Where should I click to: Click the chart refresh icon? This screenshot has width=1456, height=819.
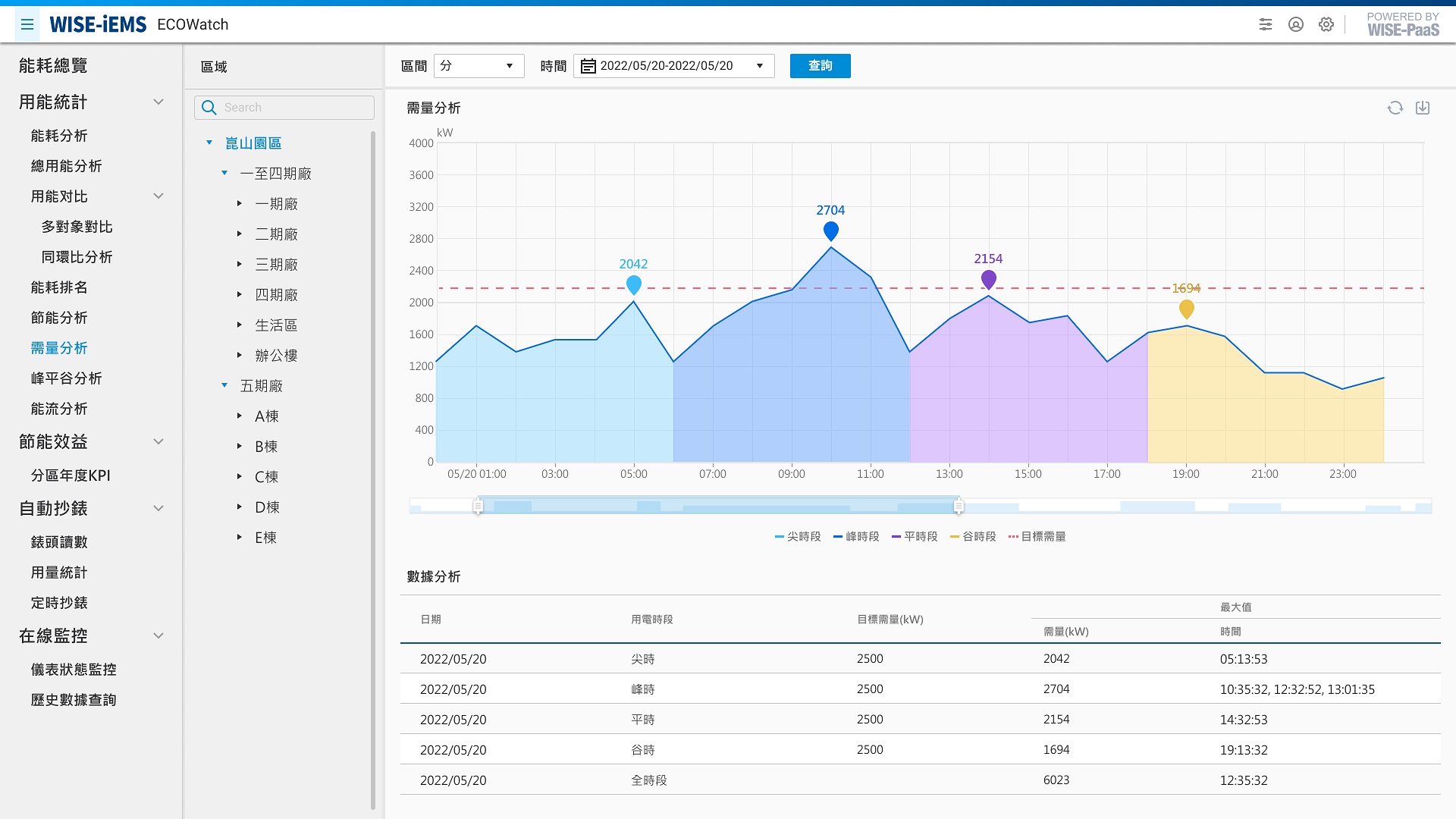(x=1395, y=108)
